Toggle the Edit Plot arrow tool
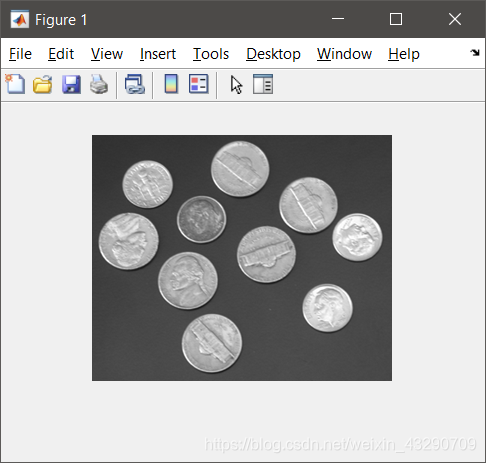The width and height of the screenshot is (486, 463). tap(236, 84)
